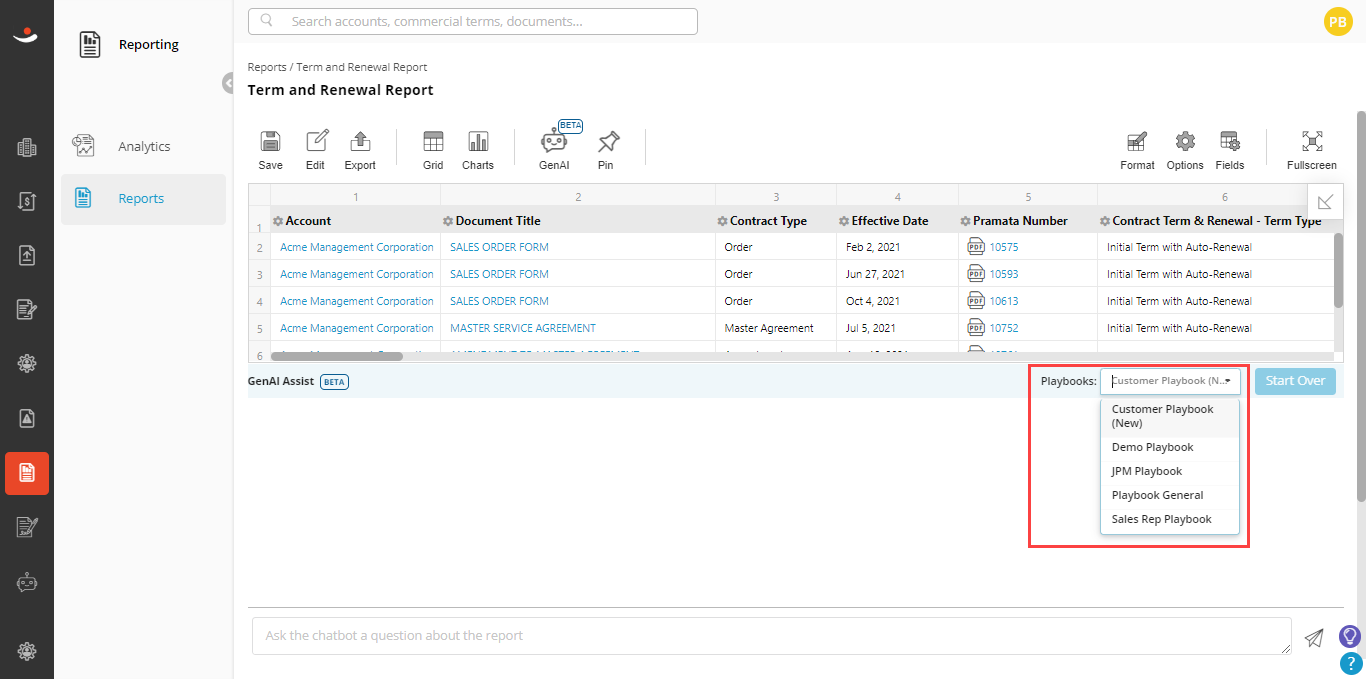Select the 'Feb 2, 2021' date cell
The height and width of the screenshot is (679, 1366).
[872, 247]
